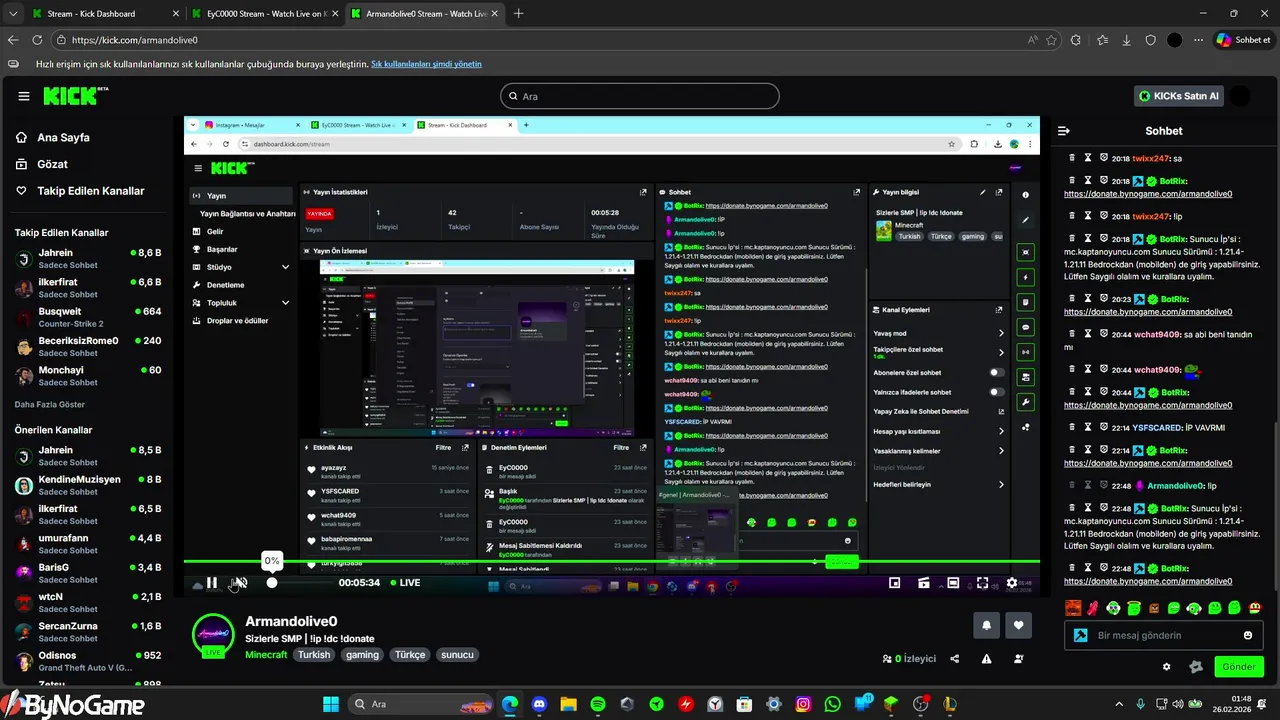Click username wchat9409 on 'sa abi' message
This screenshot has height=720, width=1280.
pyautogui.click(x=1157, y=334)
